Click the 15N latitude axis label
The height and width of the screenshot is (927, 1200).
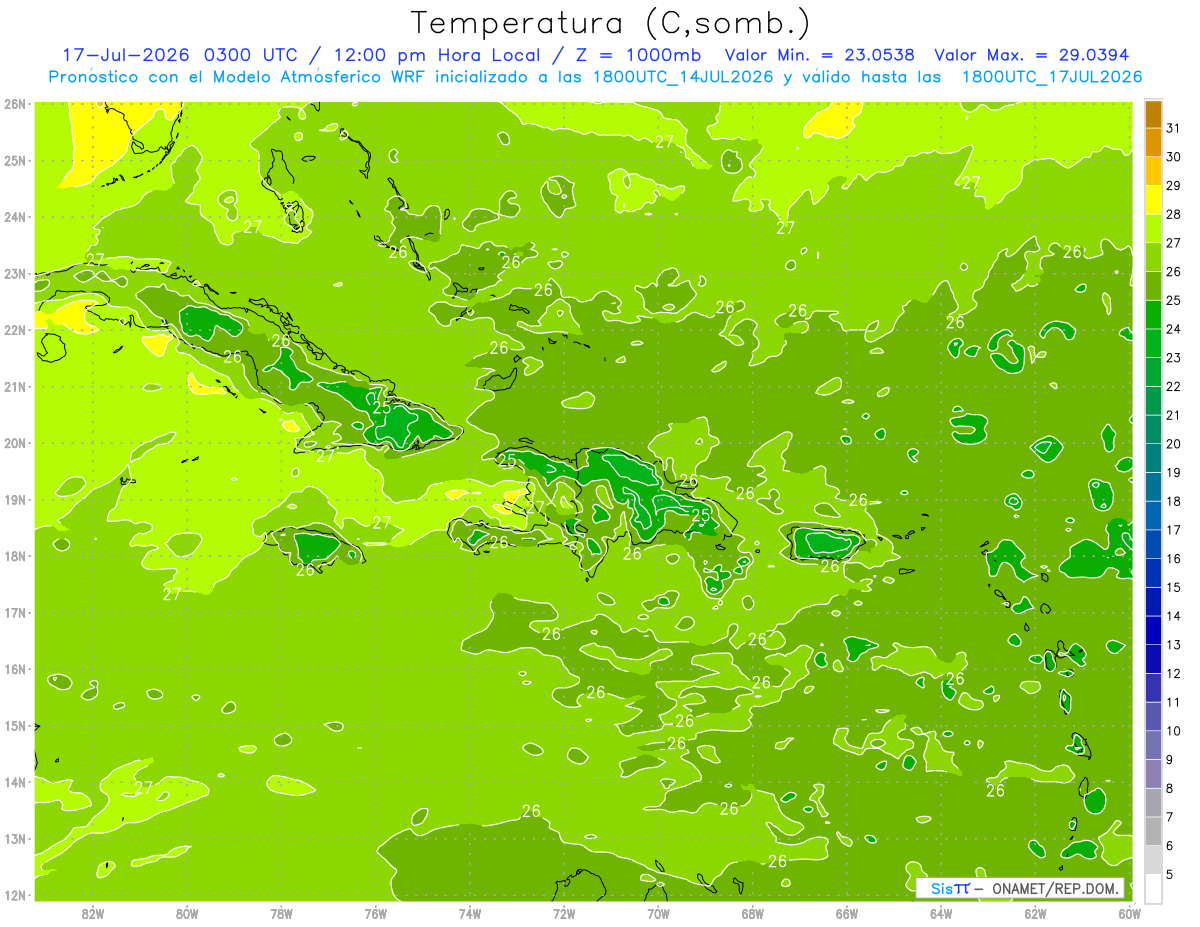click(15, 725)
